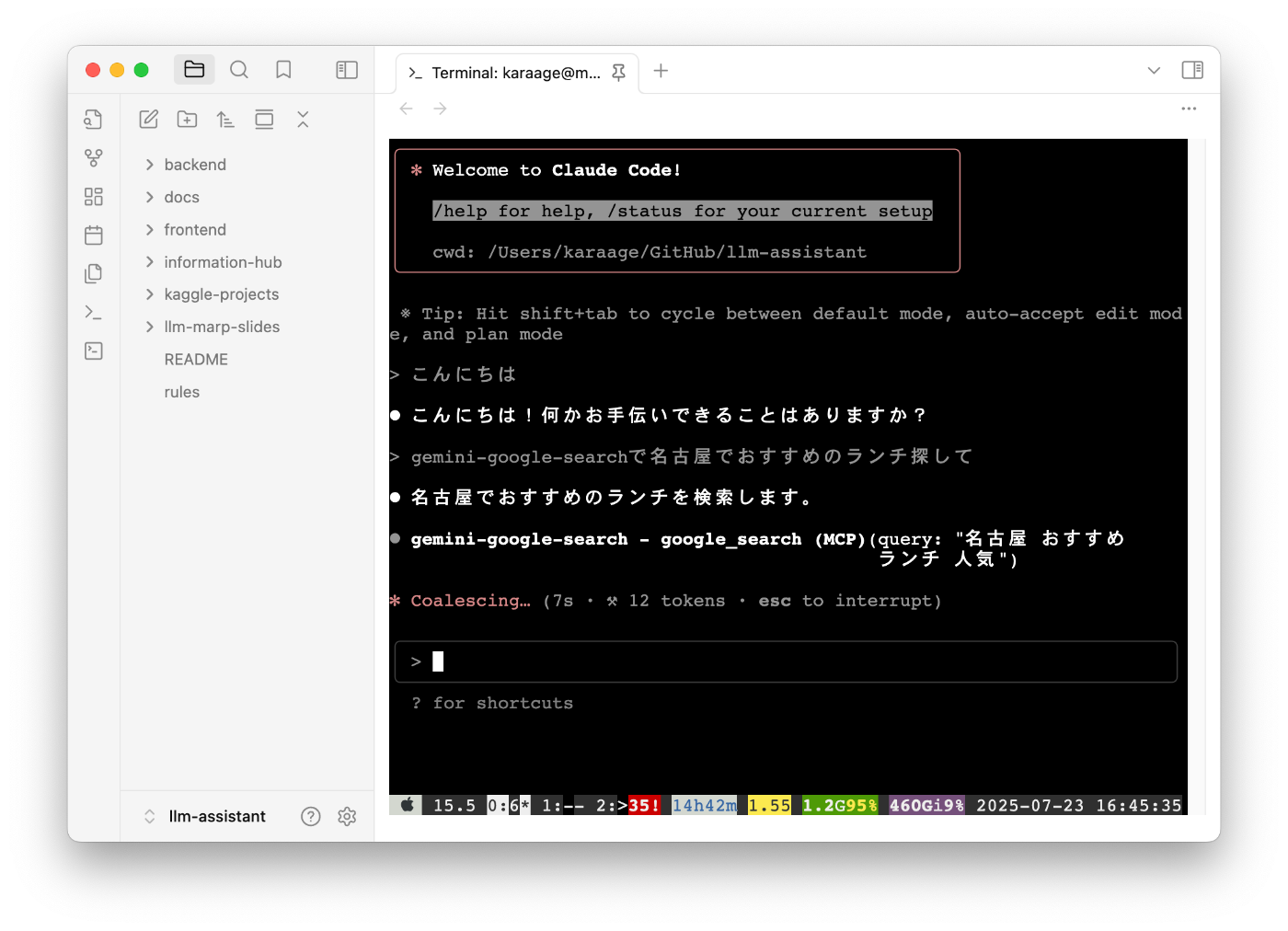This screenshot has height=931, width=1288.
Task: Open the more options three-dot menu
Action: (1189, 109)
